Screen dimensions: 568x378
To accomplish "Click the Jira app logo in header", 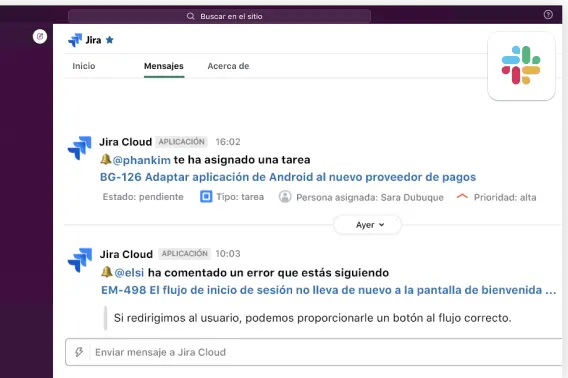I will pyautogui.click(x=75, y=40).
